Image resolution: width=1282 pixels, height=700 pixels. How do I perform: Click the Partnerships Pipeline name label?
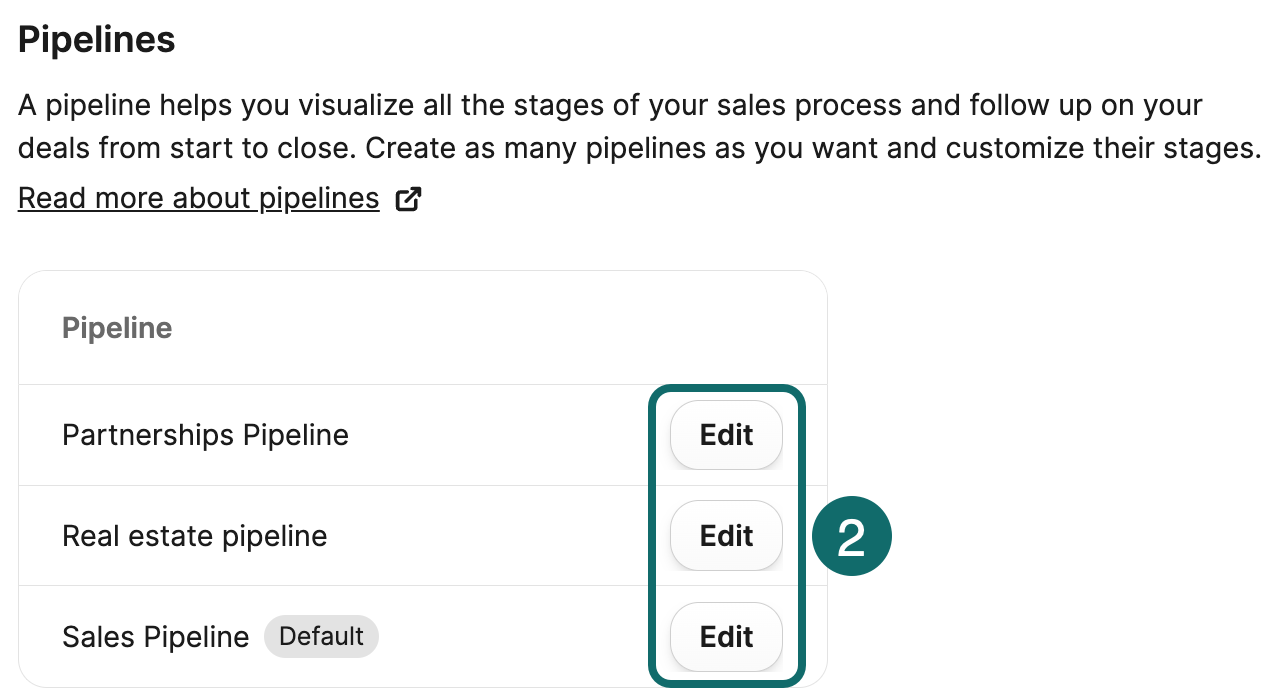(x=205, y=435)
